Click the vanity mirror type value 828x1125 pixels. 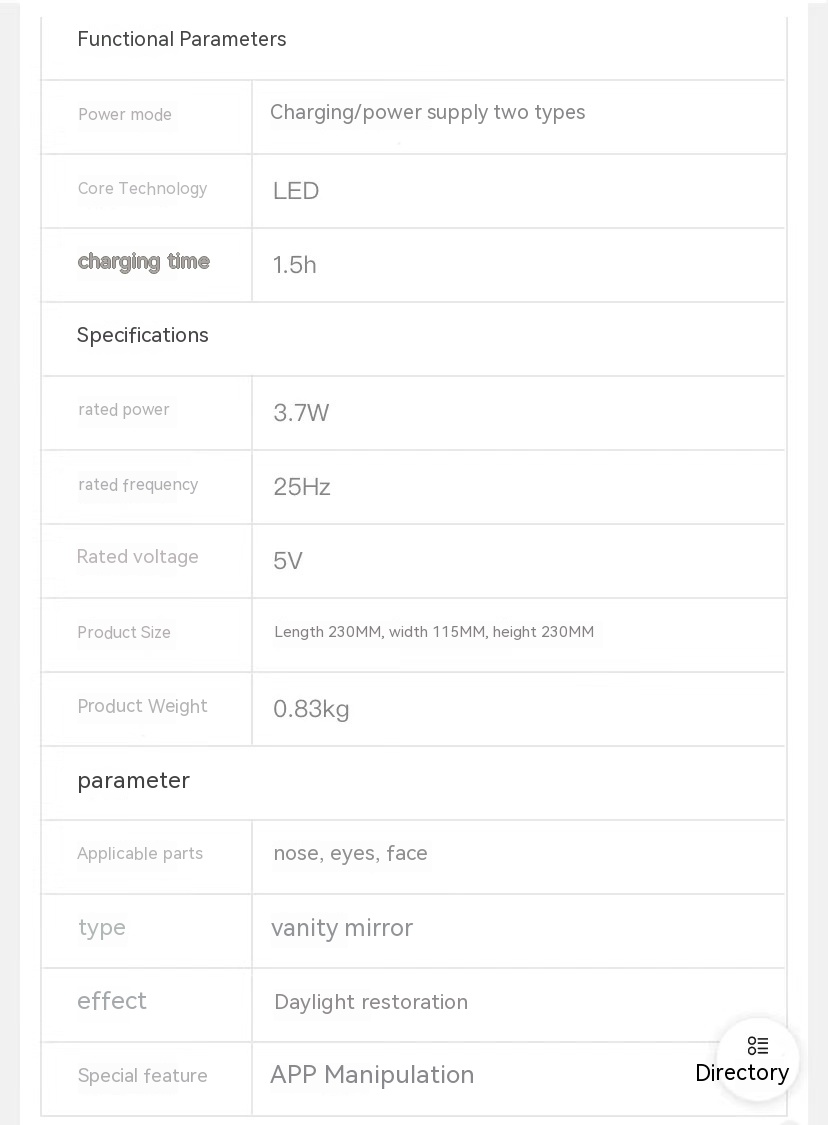342,928
